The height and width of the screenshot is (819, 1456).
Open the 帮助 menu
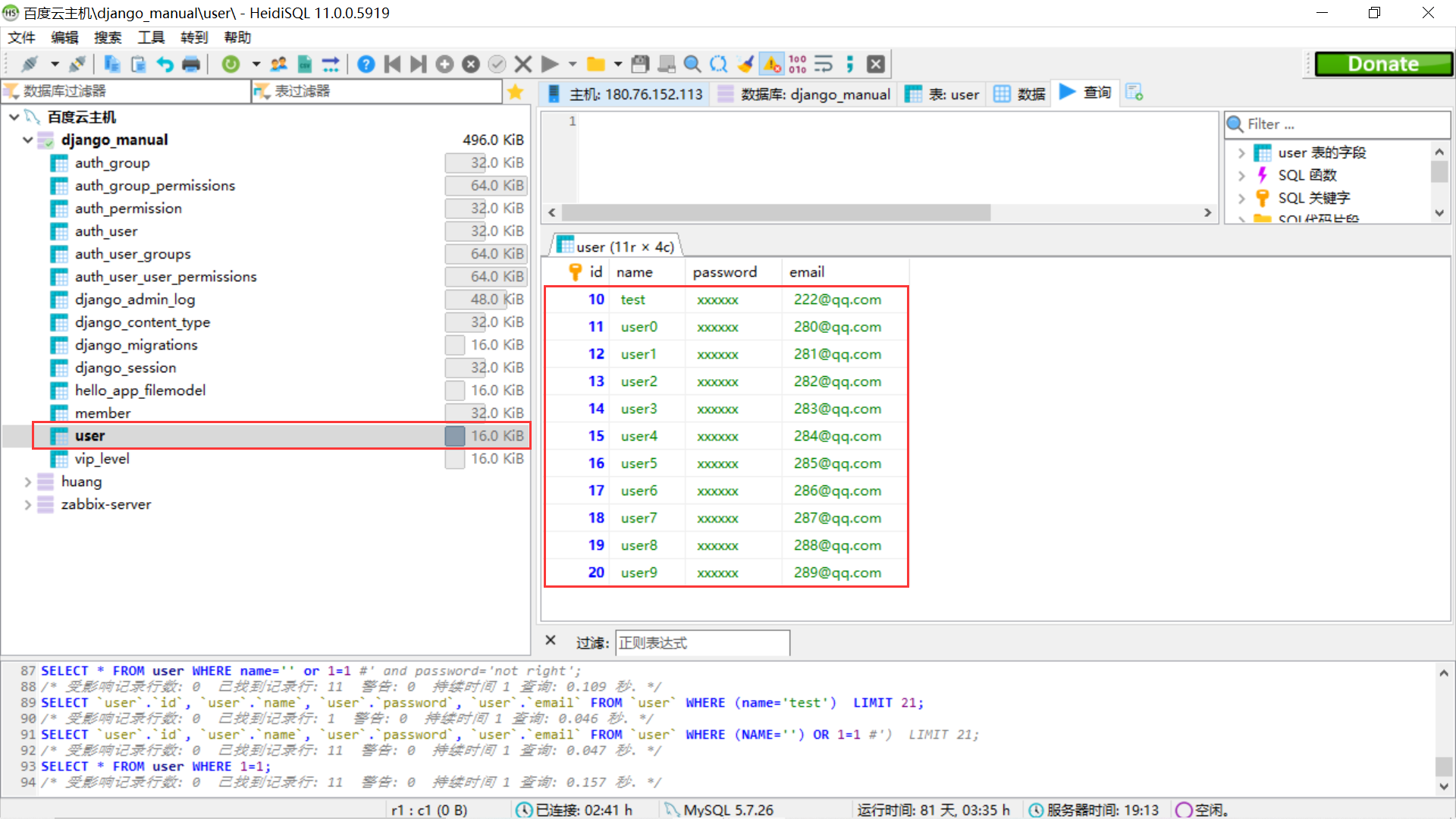coord(237,38)
